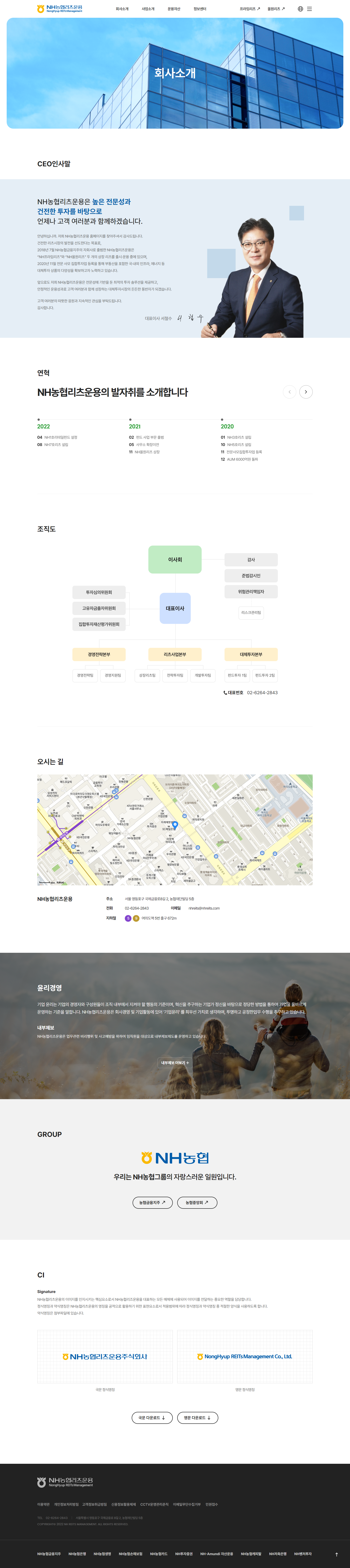Image resolution: width=350 pixels, height=1568 pixels.
Task: Open the 농협금융지주 link button
Action: pos(152,1203)
